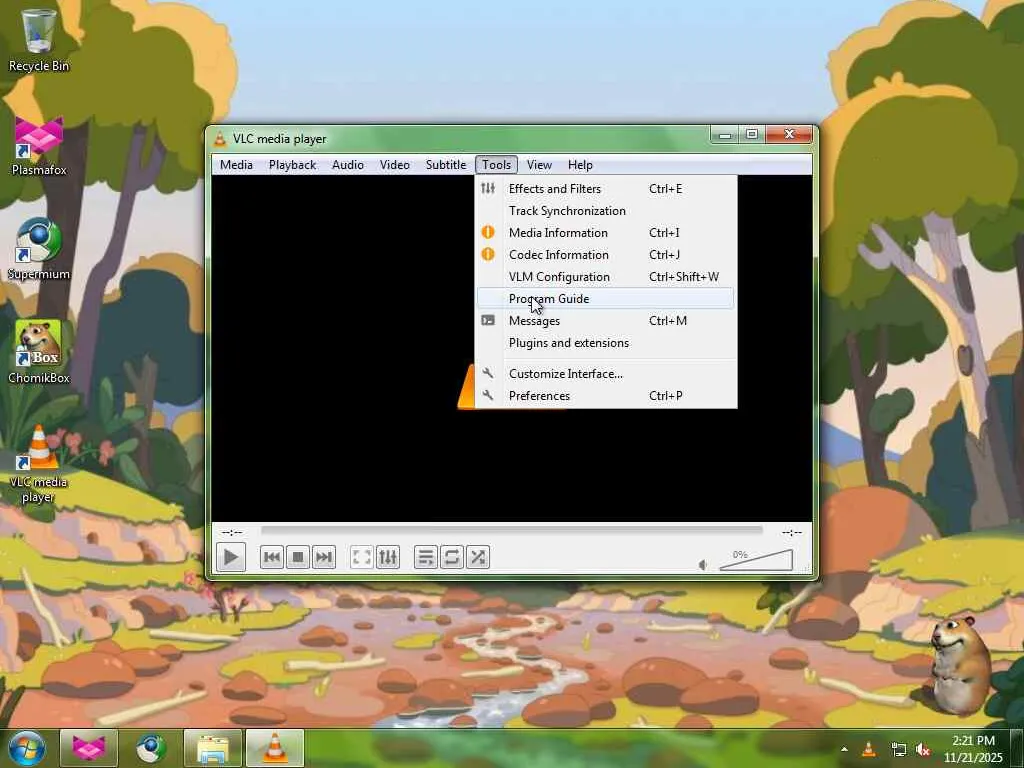
Task: Open Plasmafox from the taskbar
Action: 89,748
